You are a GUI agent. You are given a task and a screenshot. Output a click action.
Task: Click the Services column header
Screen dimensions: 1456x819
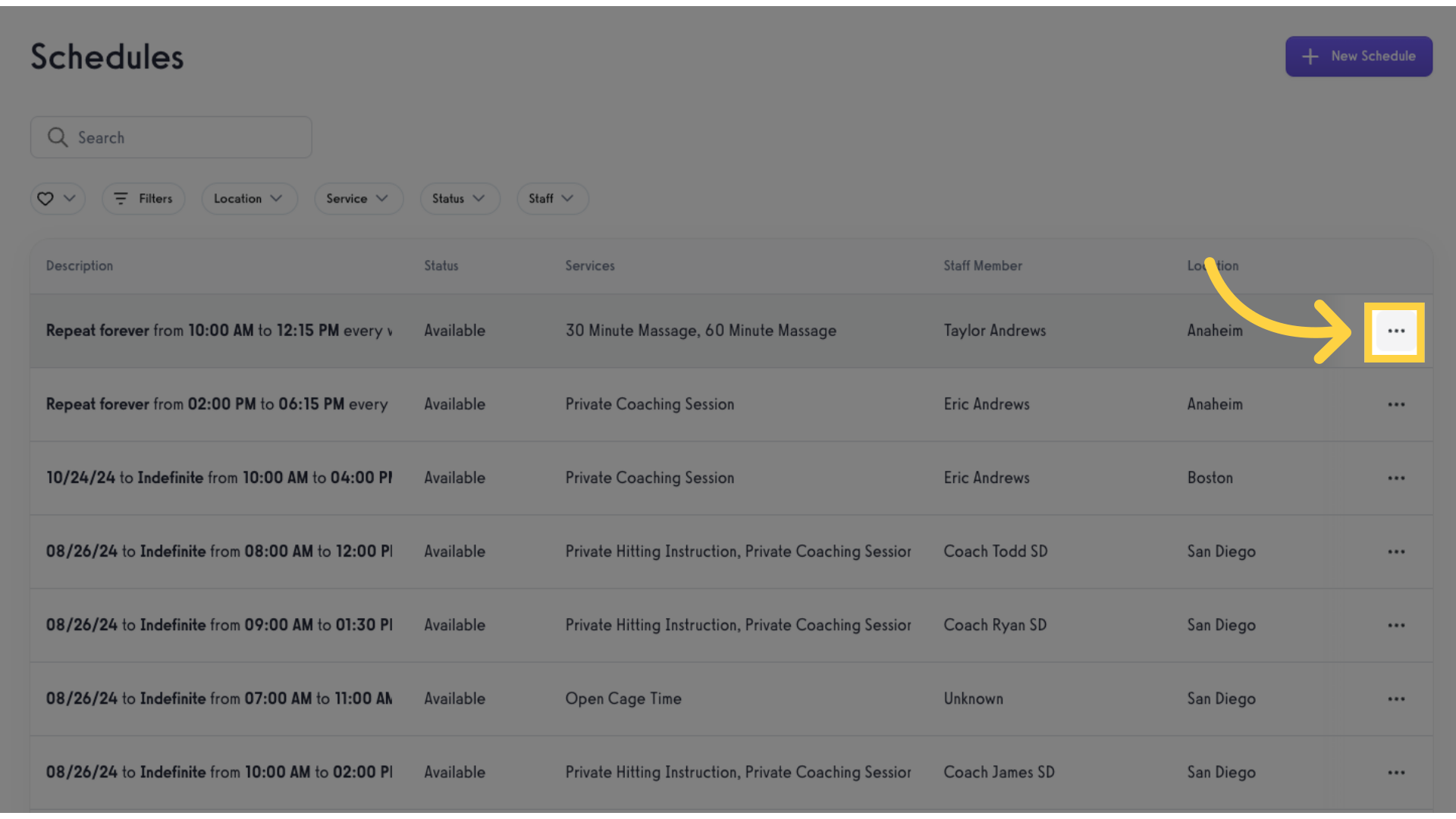[590, 266]
